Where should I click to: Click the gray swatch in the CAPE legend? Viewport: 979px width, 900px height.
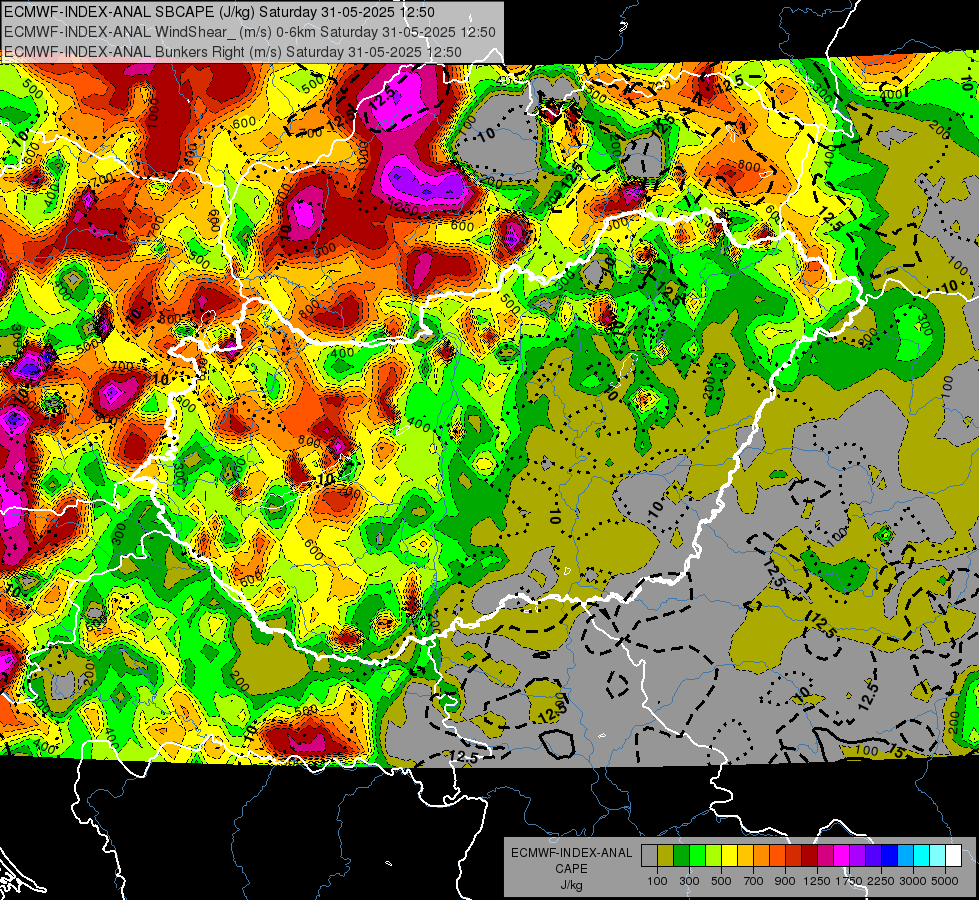click(x=649, y=855)
